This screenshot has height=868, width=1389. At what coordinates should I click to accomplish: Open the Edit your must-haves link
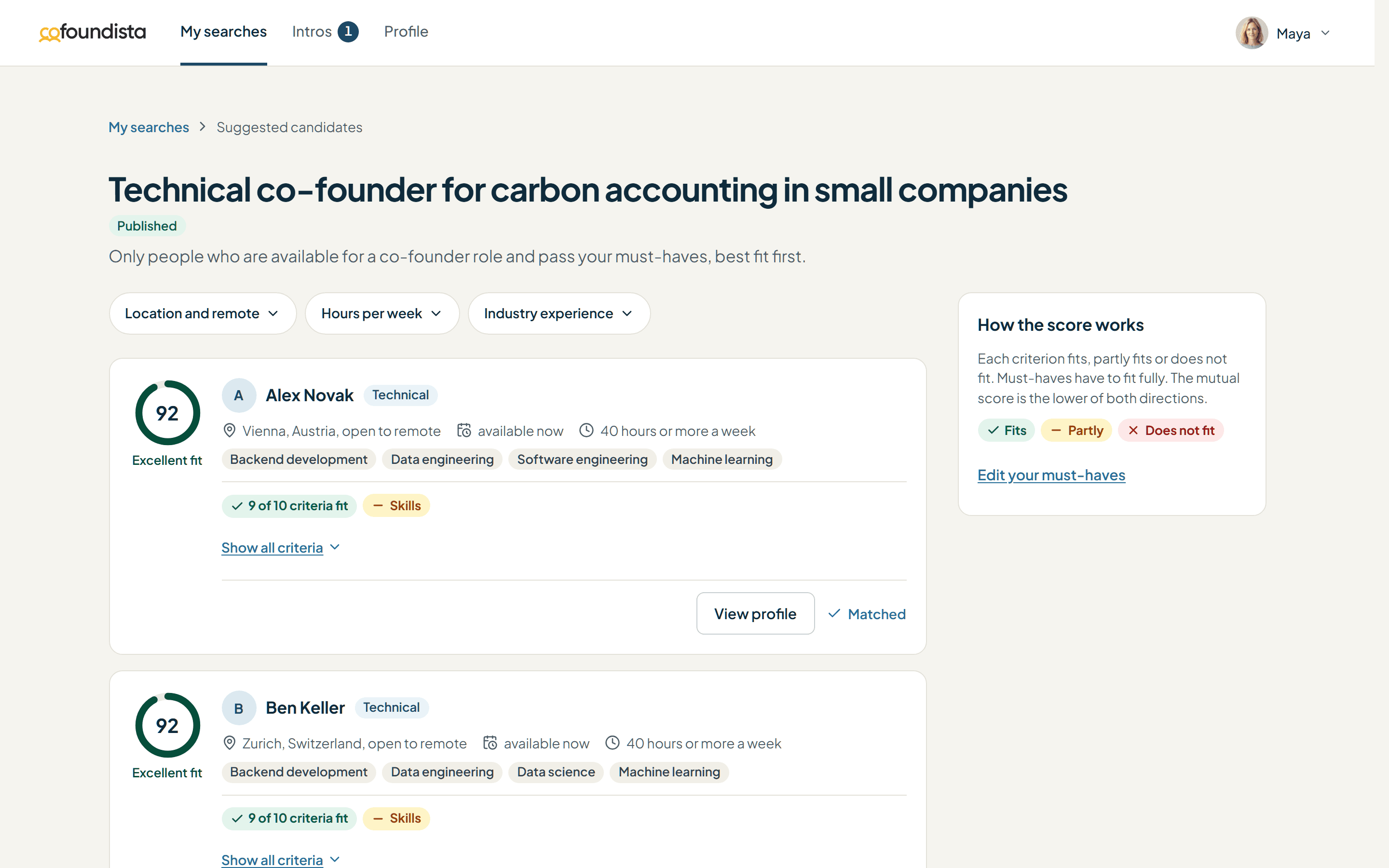[x=1051, y=475]
